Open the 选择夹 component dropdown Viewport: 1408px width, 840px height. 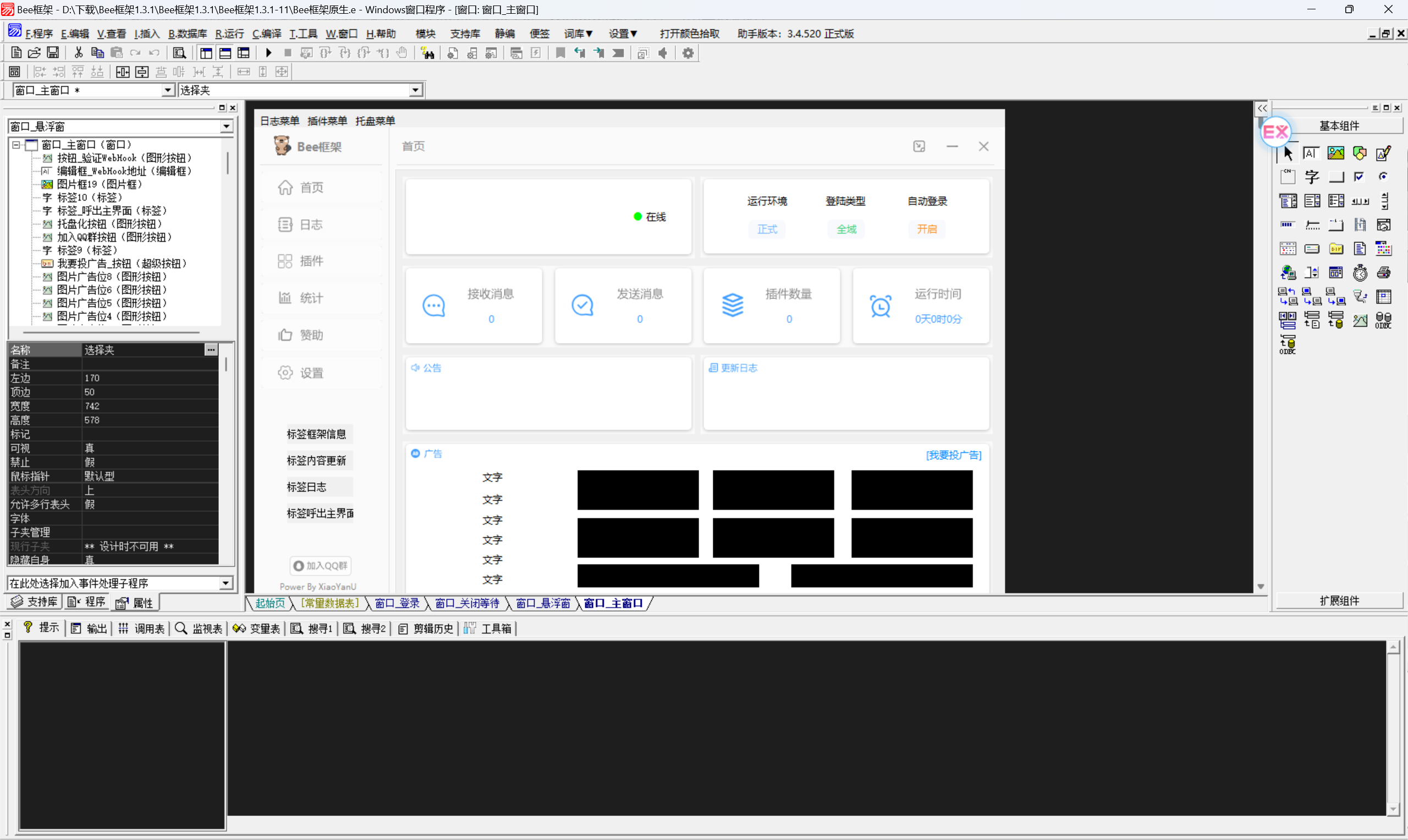tap(416, 90)
